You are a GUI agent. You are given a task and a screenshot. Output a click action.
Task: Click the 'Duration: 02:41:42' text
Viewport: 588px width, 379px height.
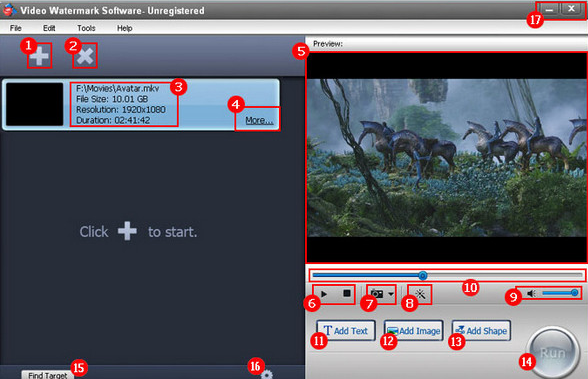coord(113,120)
